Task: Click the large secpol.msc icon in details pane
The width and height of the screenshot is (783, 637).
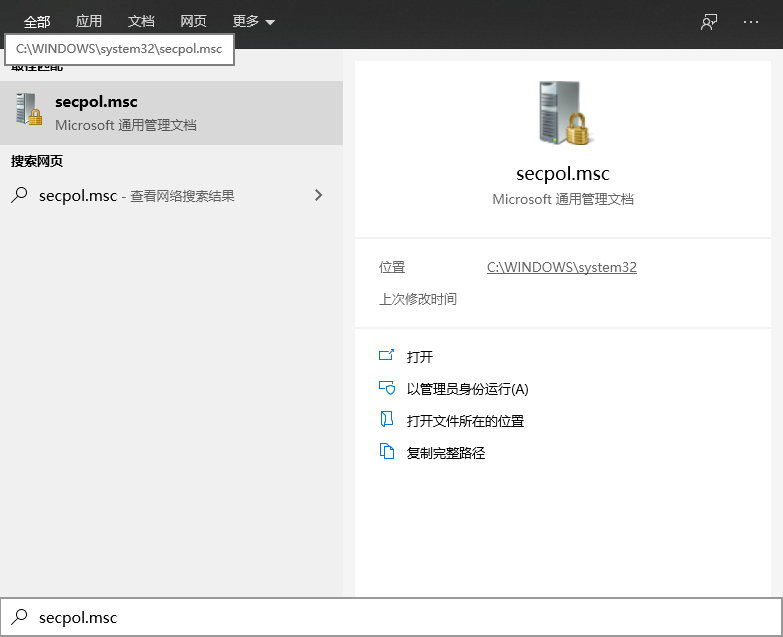Action: click(562, 112)
